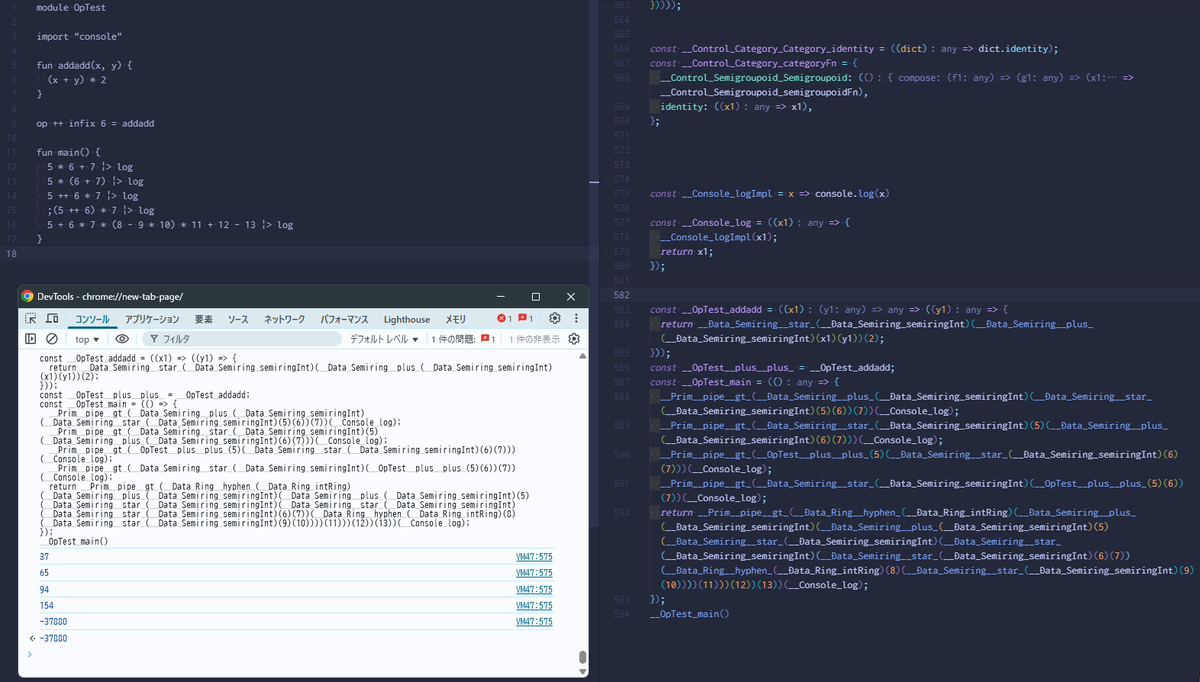
Task: Open VM47:575 source link beside output 65
Action: (534, 573)
